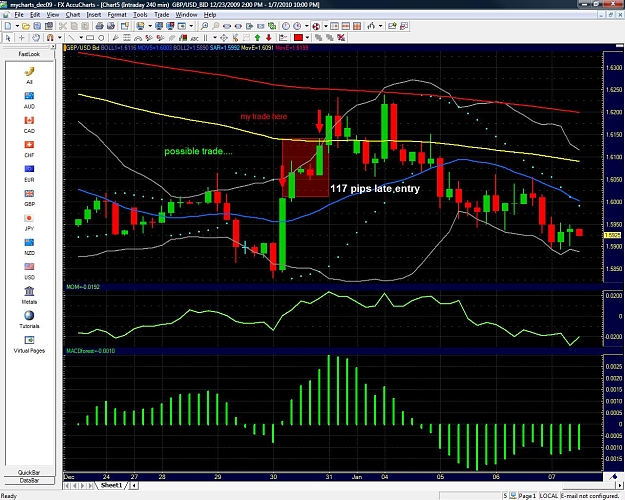Click the MOM indicator label
Screen dimensions: 625x500
pyautogui.click(x=83, y=287)
